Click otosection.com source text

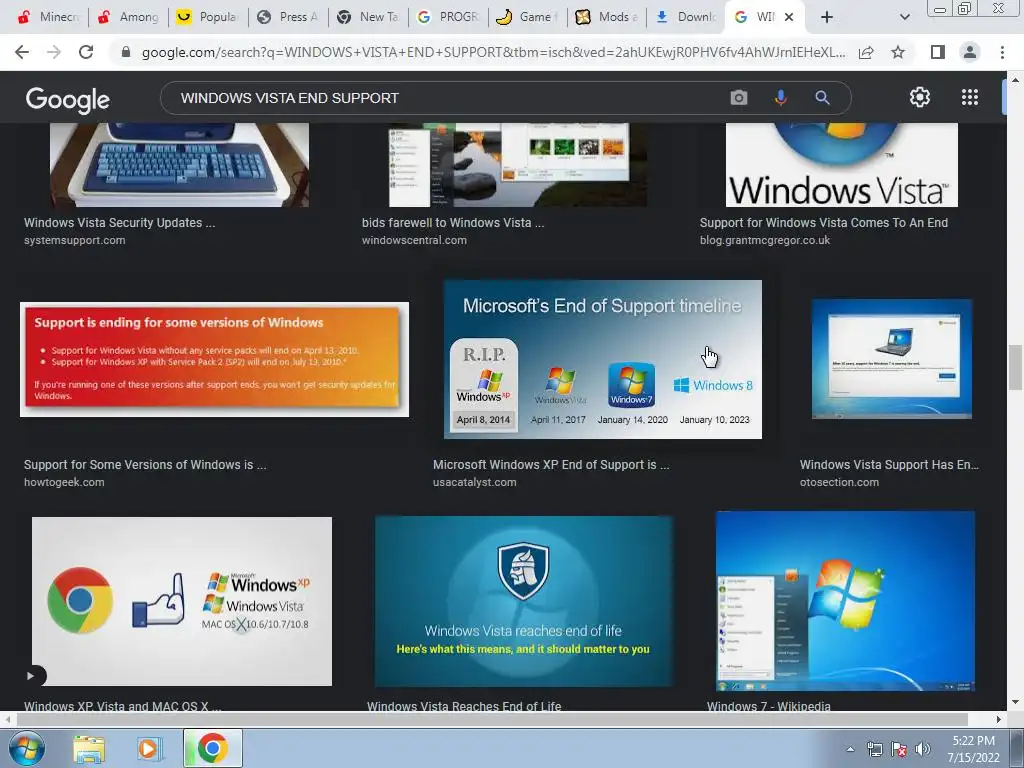pos(839,483)
